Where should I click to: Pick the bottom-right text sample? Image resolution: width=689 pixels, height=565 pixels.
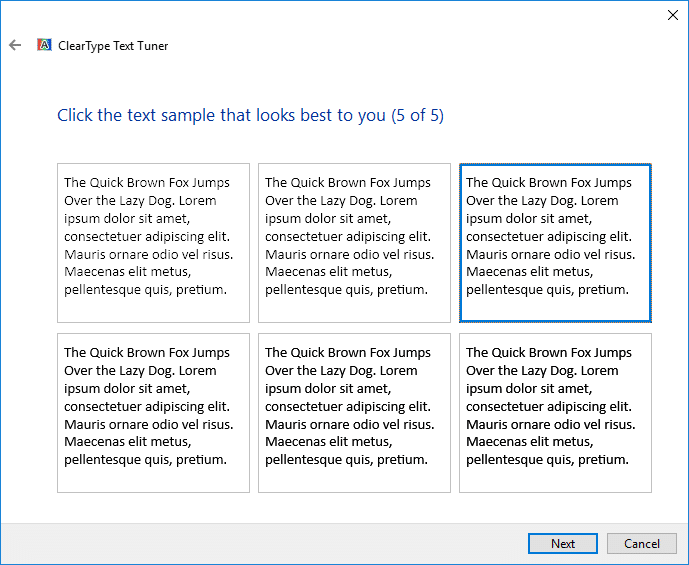tap(555, 413)
